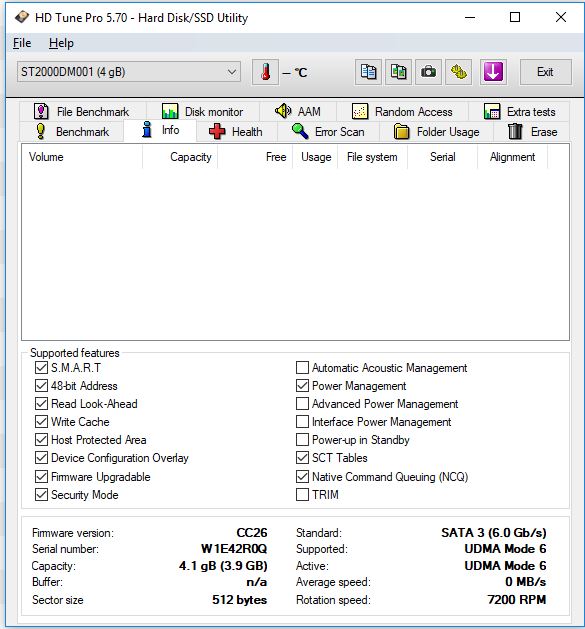This screenshot has height=629, width=585.
Task: Toggle Native Command Queuing (NCQ) checkbox
Action: click(x=302, y=477)
